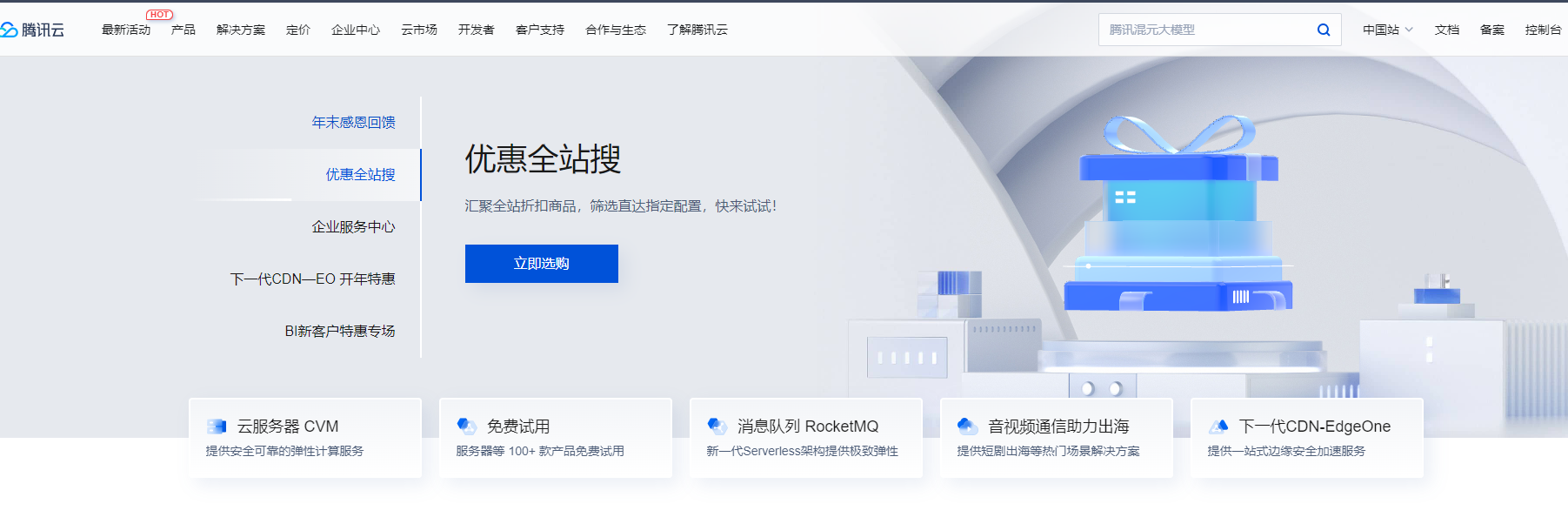The image size is (1568, 524).
Task: Select the 下一代CDN—EO 开年特惠 tab
Action: pyautogui.click(x=312, y=279)
